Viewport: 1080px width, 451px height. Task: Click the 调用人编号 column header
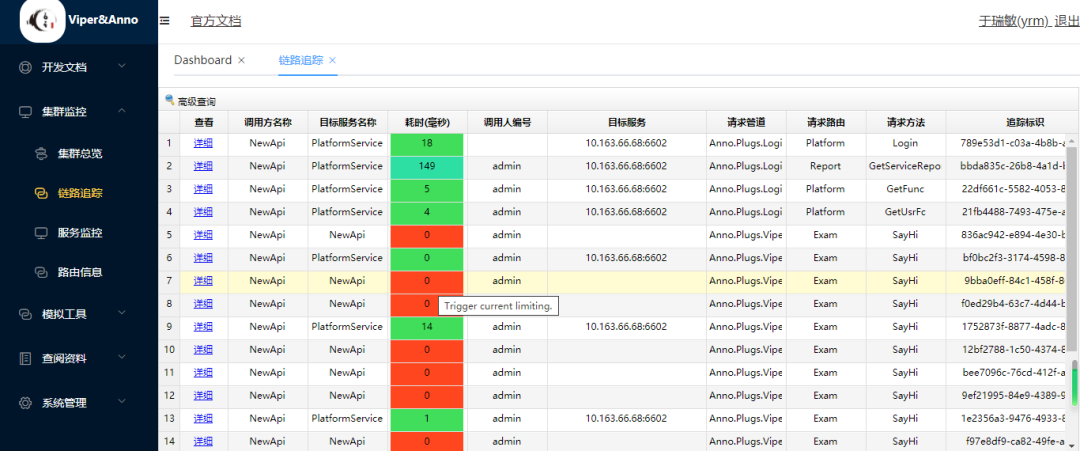click(507, 123)
